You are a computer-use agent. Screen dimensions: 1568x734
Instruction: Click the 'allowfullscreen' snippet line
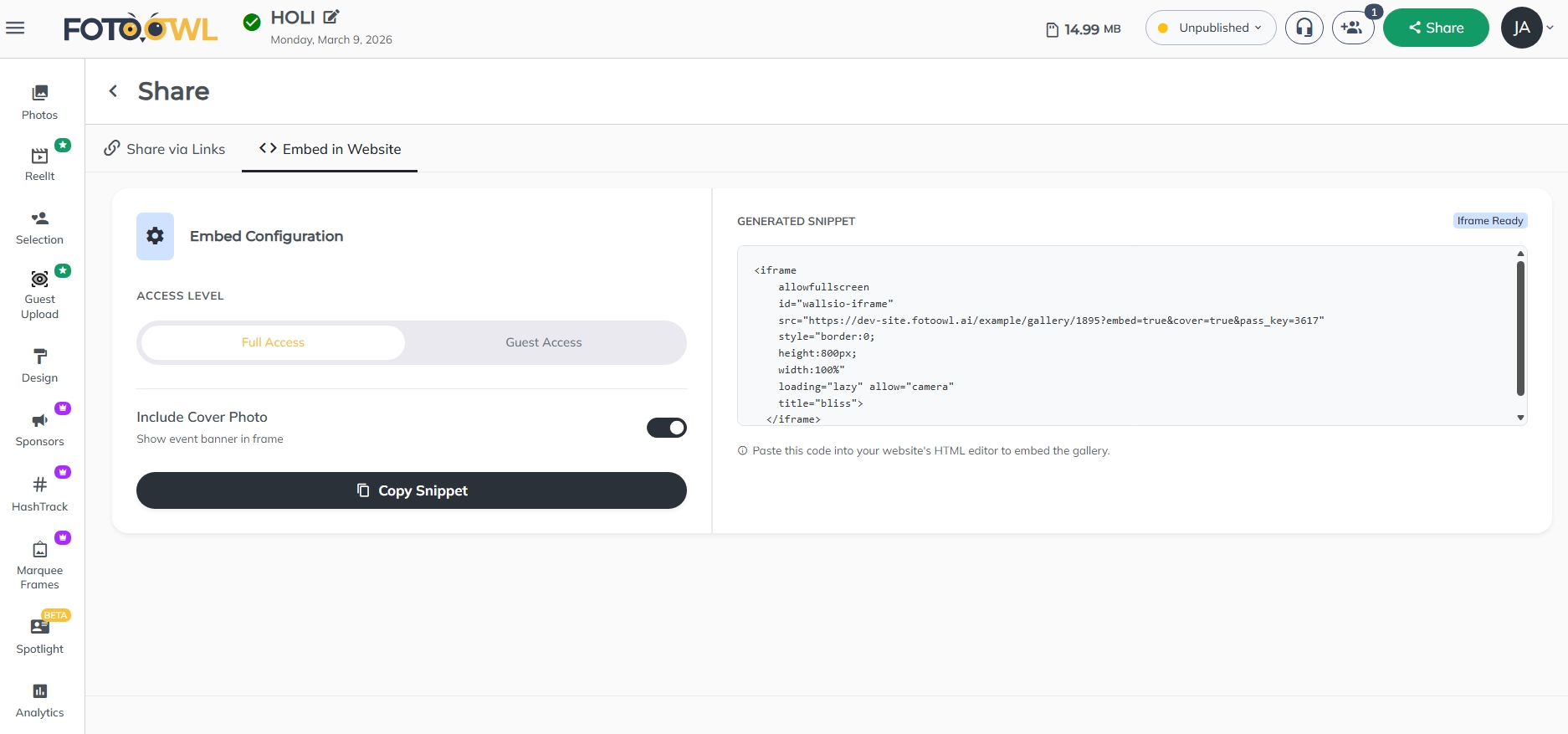point(823,287)
